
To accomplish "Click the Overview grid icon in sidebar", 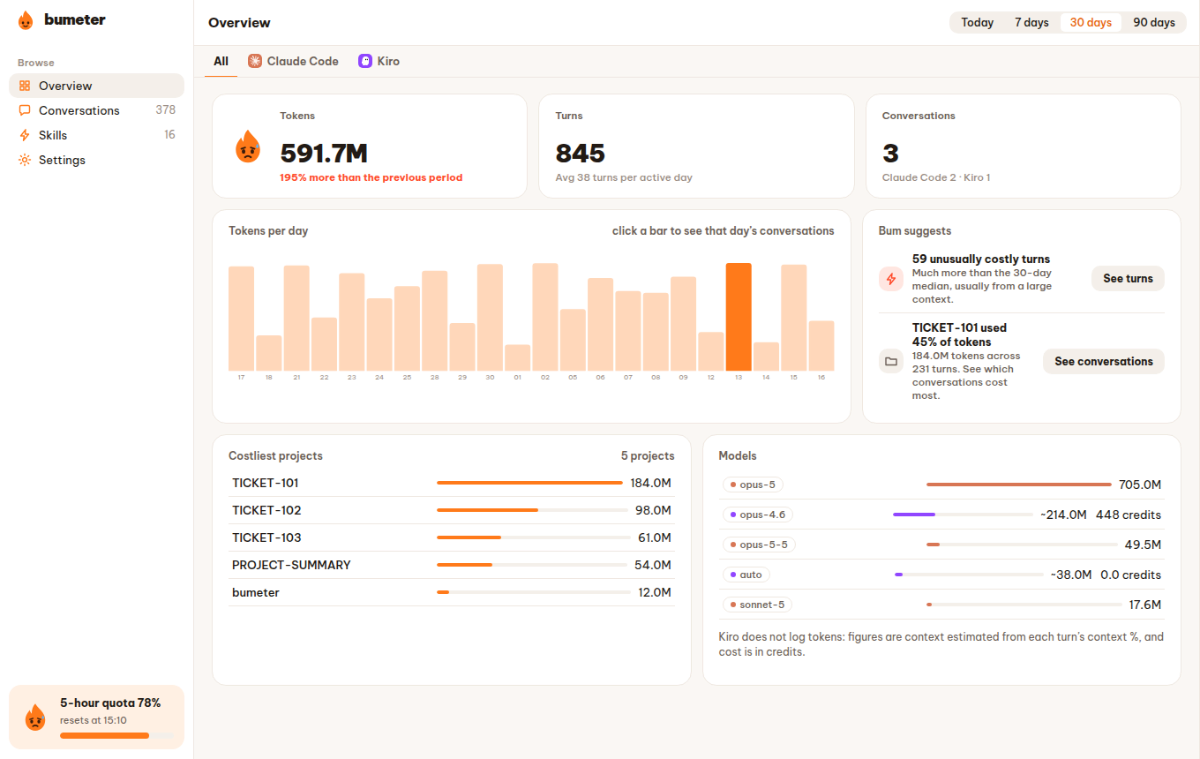I will (x=25, y=86).
